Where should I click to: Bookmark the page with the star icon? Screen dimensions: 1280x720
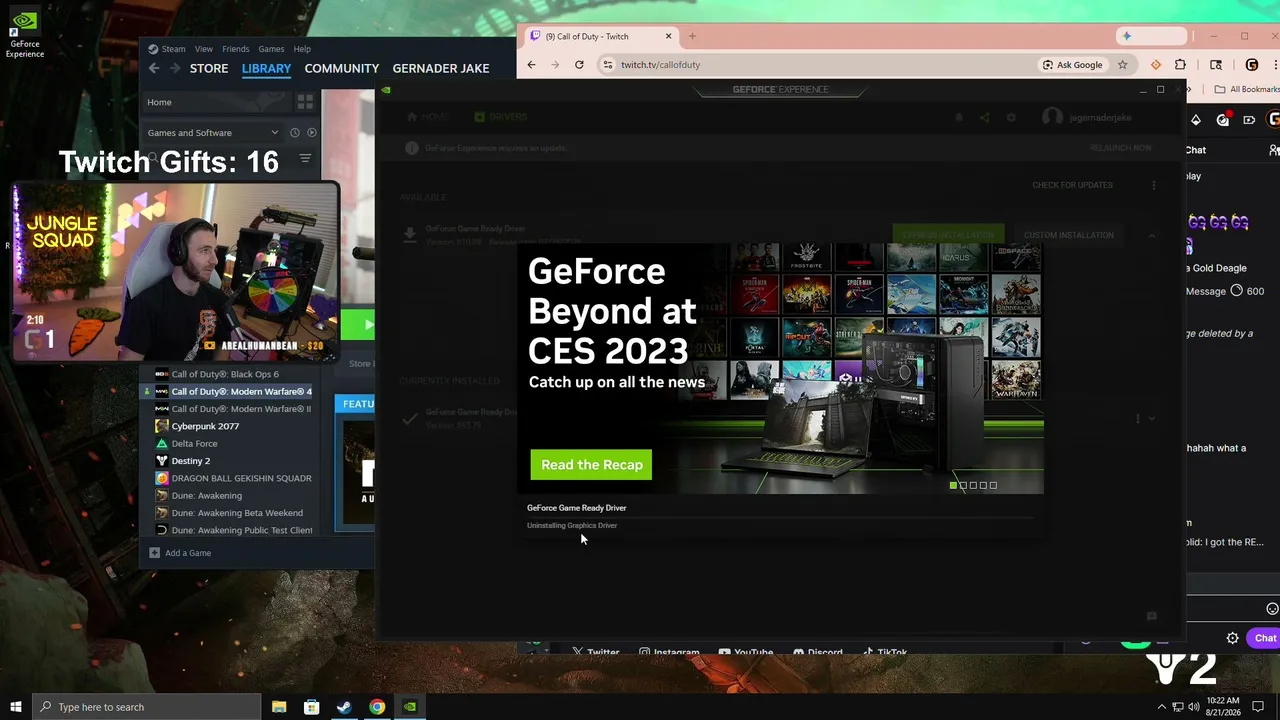coord(1123,65)
